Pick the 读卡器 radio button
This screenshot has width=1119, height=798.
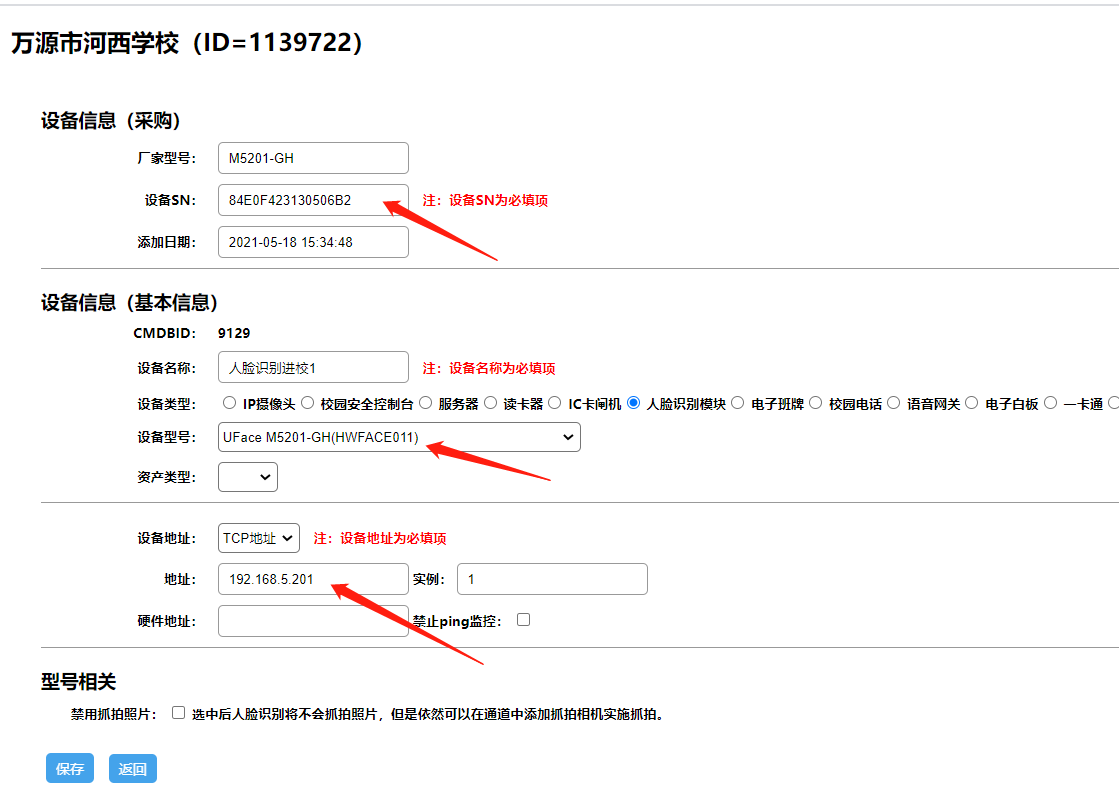[490, 403]
